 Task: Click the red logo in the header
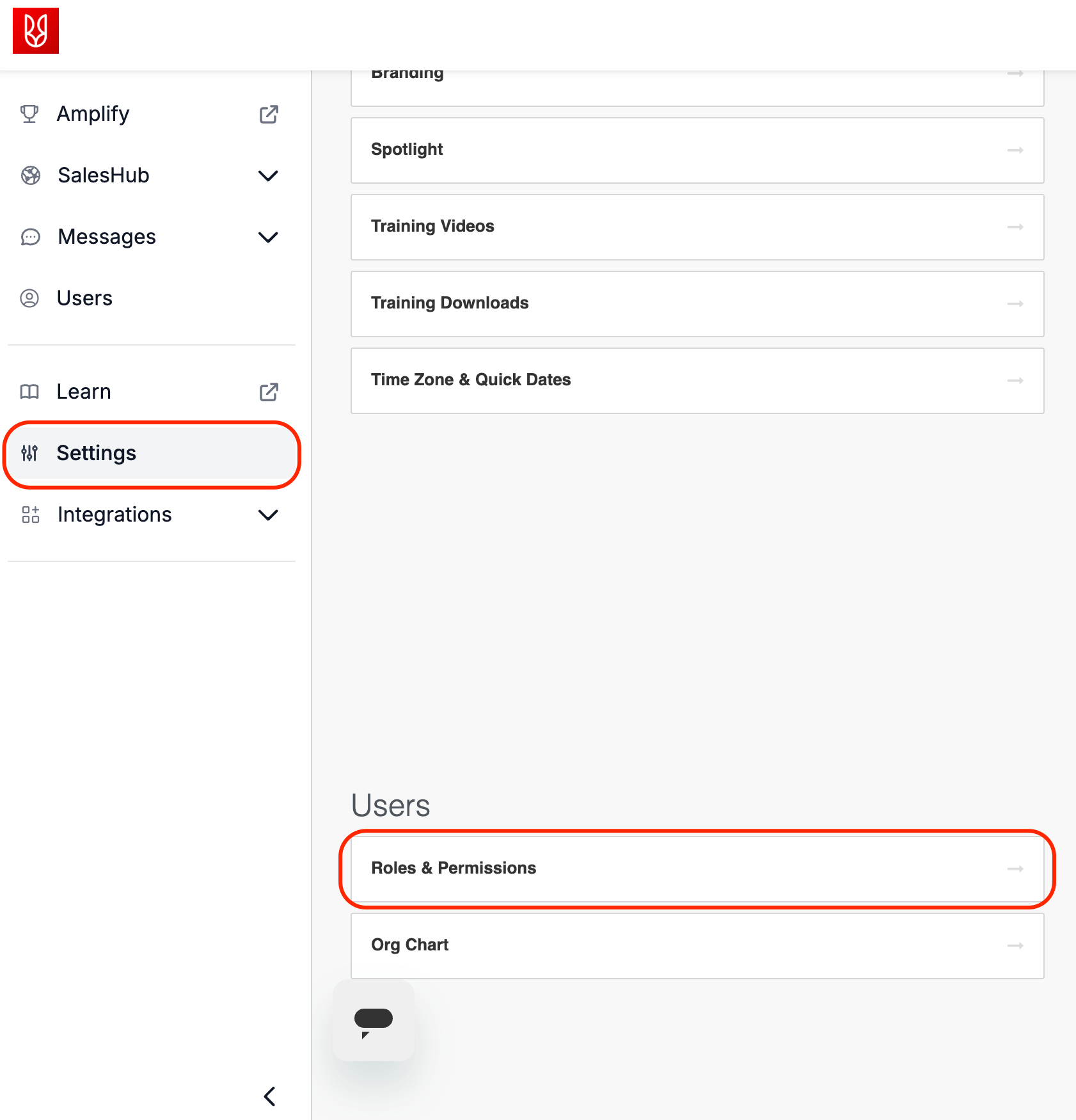[x=36, y=31]
